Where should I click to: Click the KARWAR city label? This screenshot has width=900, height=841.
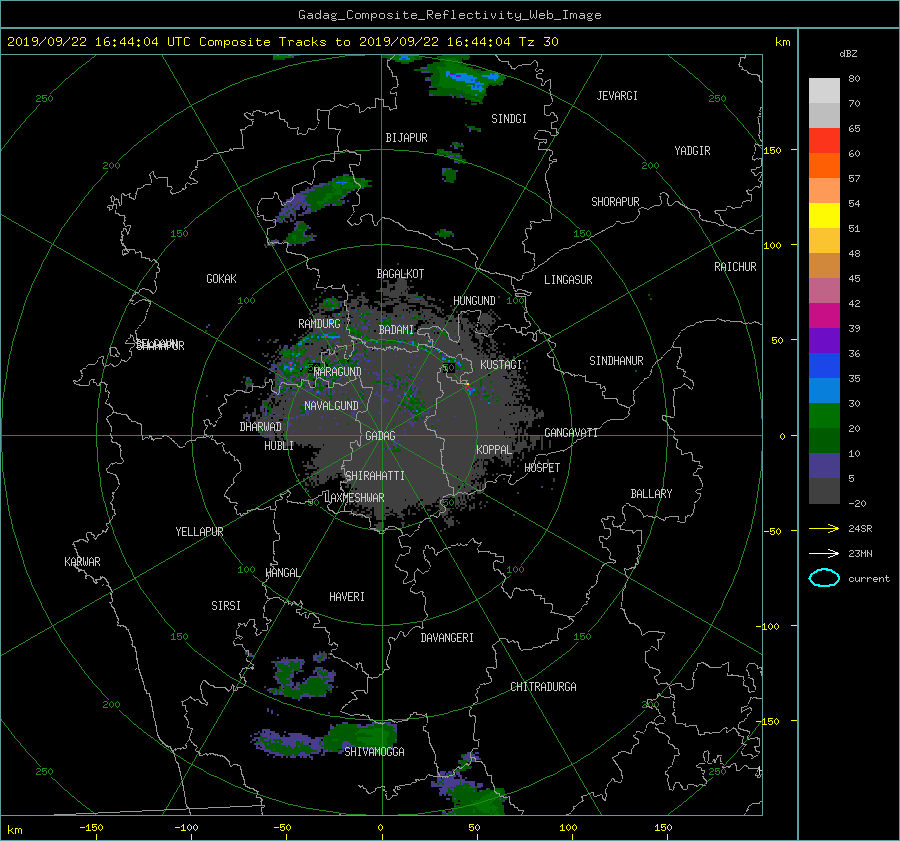point(82,562)
